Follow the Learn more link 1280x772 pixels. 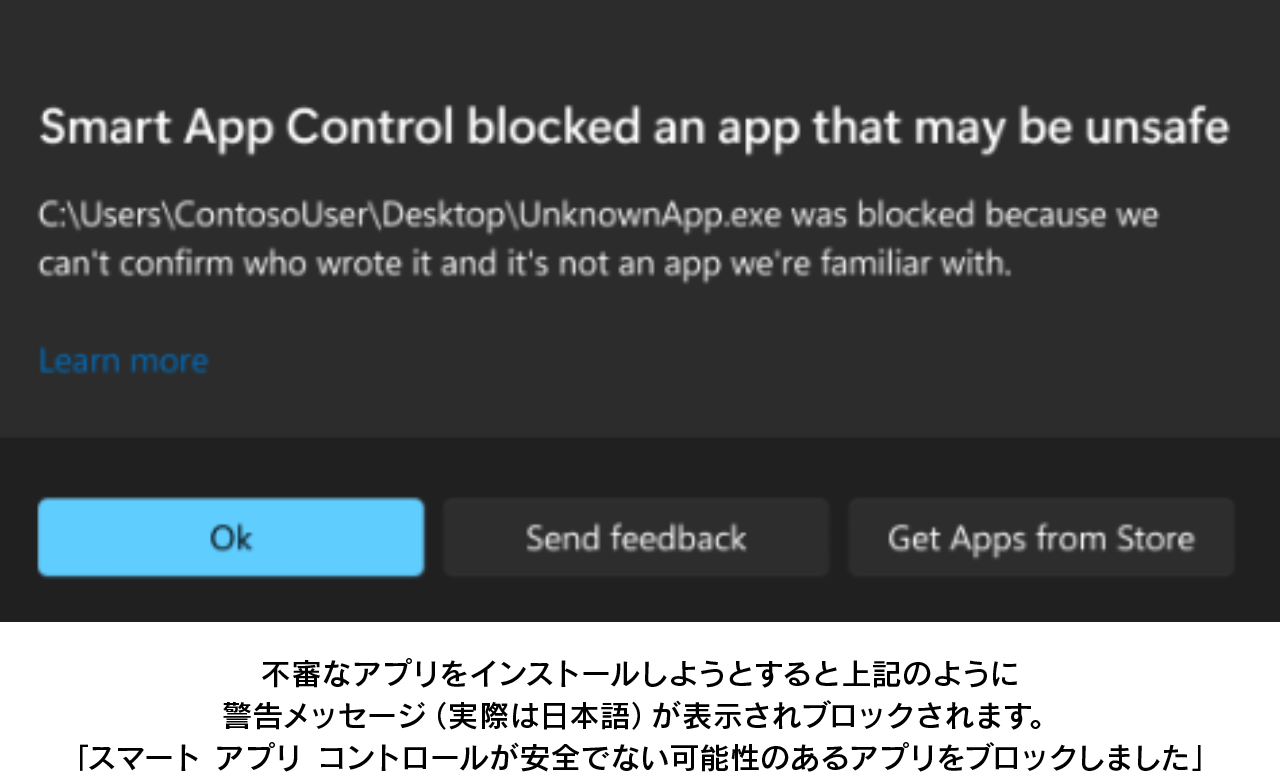click(x=123, y=360)
